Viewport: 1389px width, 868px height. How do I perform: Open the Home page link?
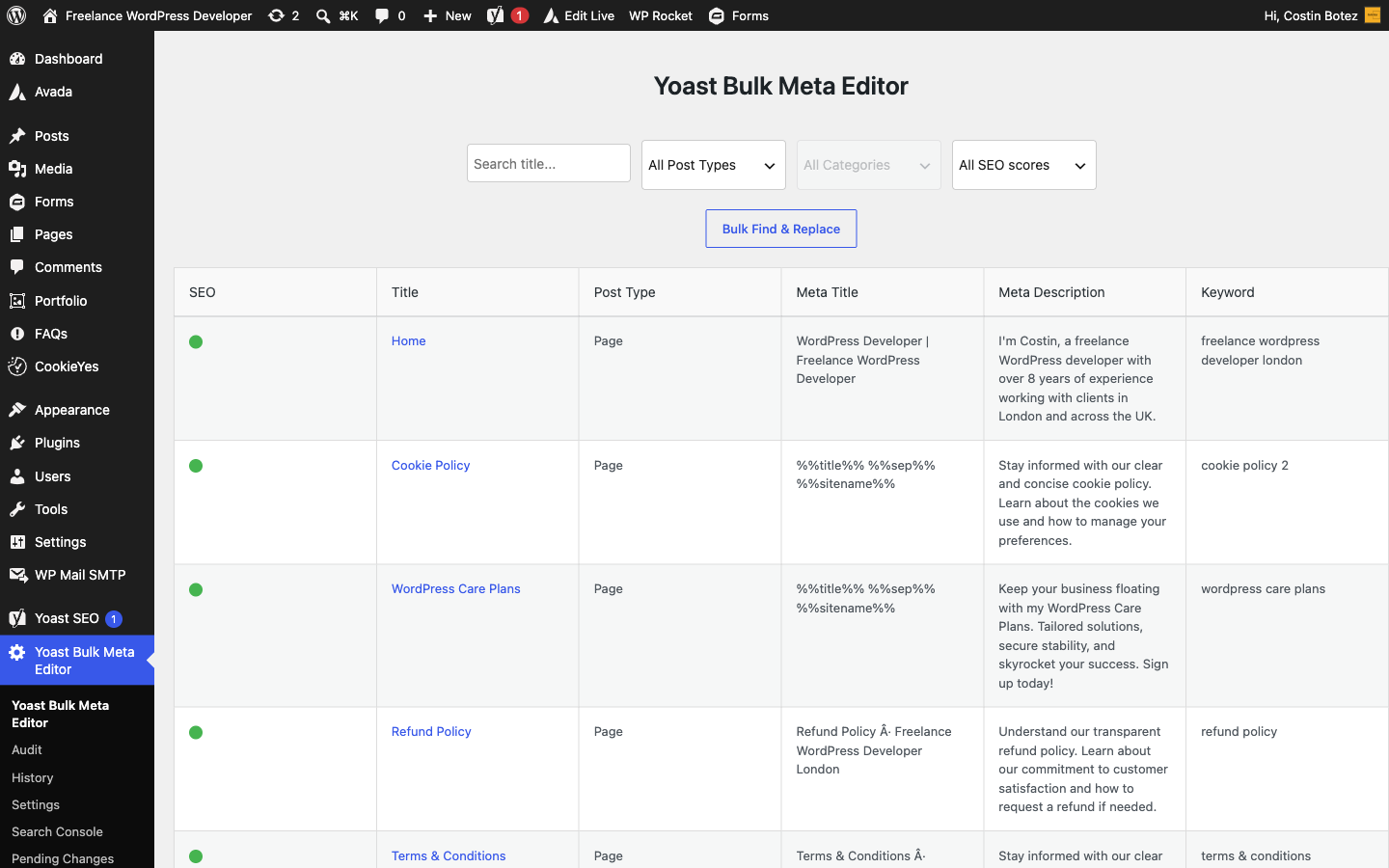pos(409,341)
